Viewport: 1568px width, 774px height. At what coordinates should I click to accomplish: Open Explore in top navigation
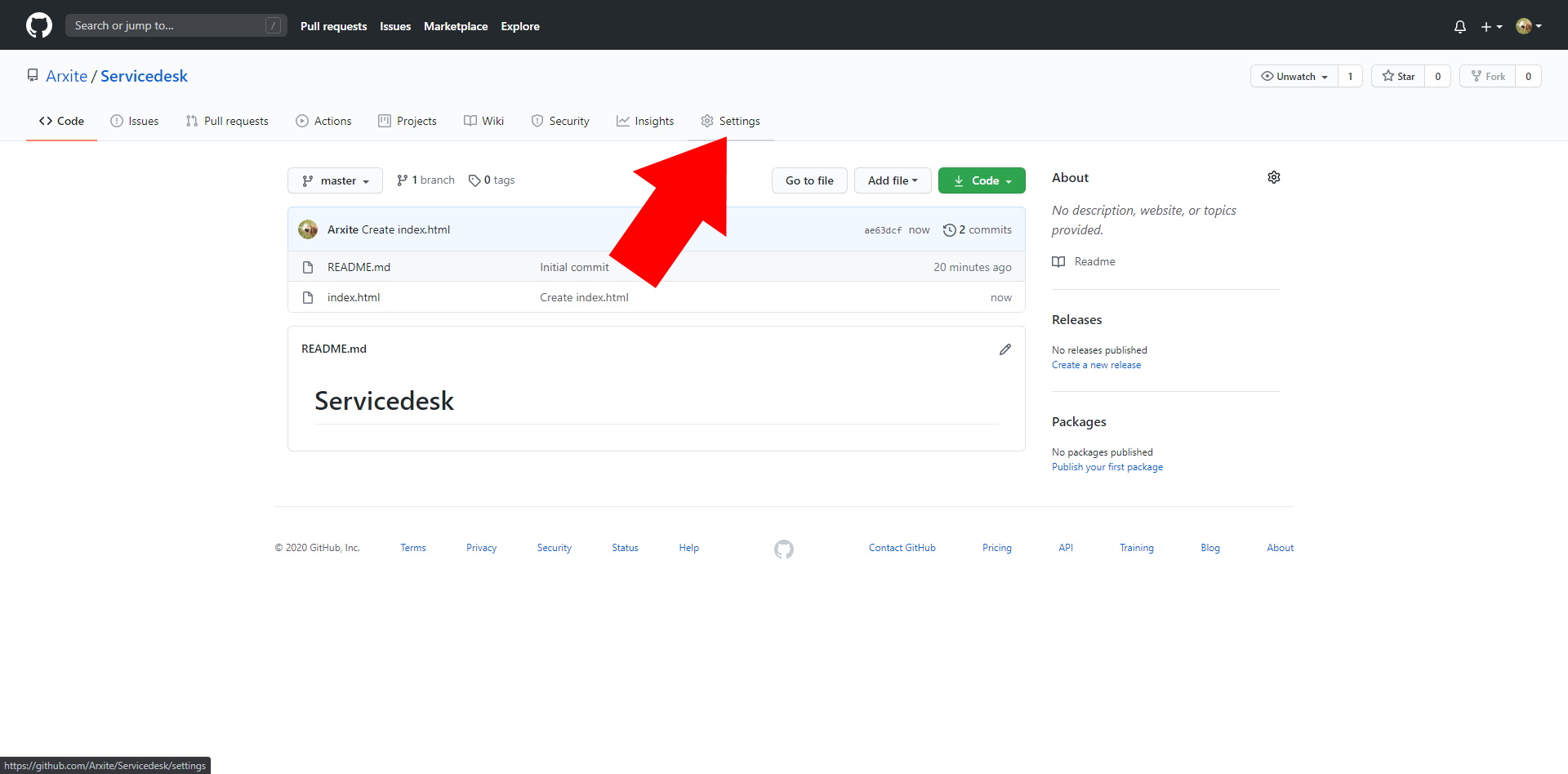tap(520, 26)
